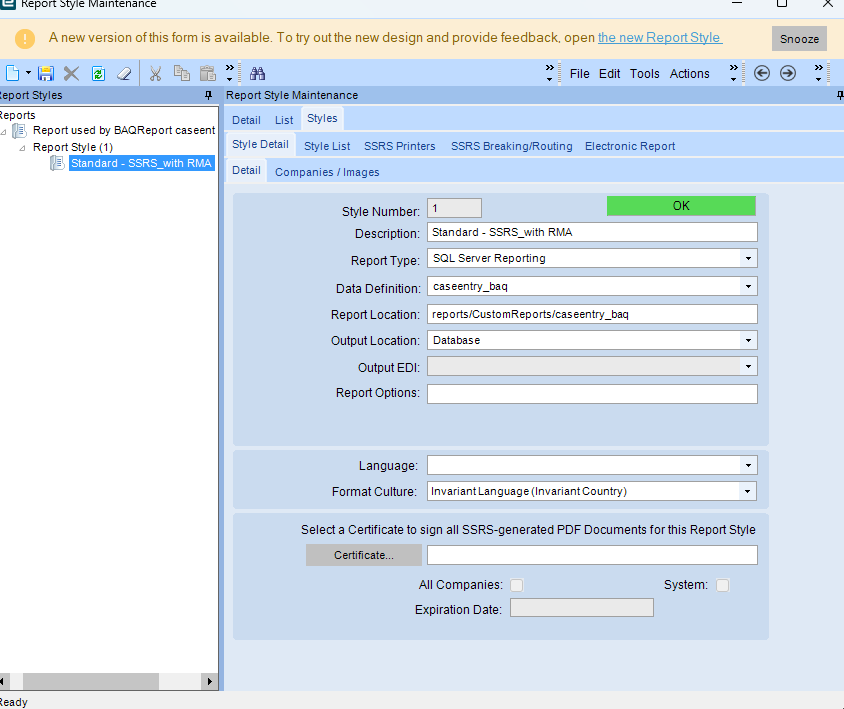Image resolution: width=844 pixels, height=709 pixels.
Task: Go forward with the right arrow icon
Action: [788, 73]
